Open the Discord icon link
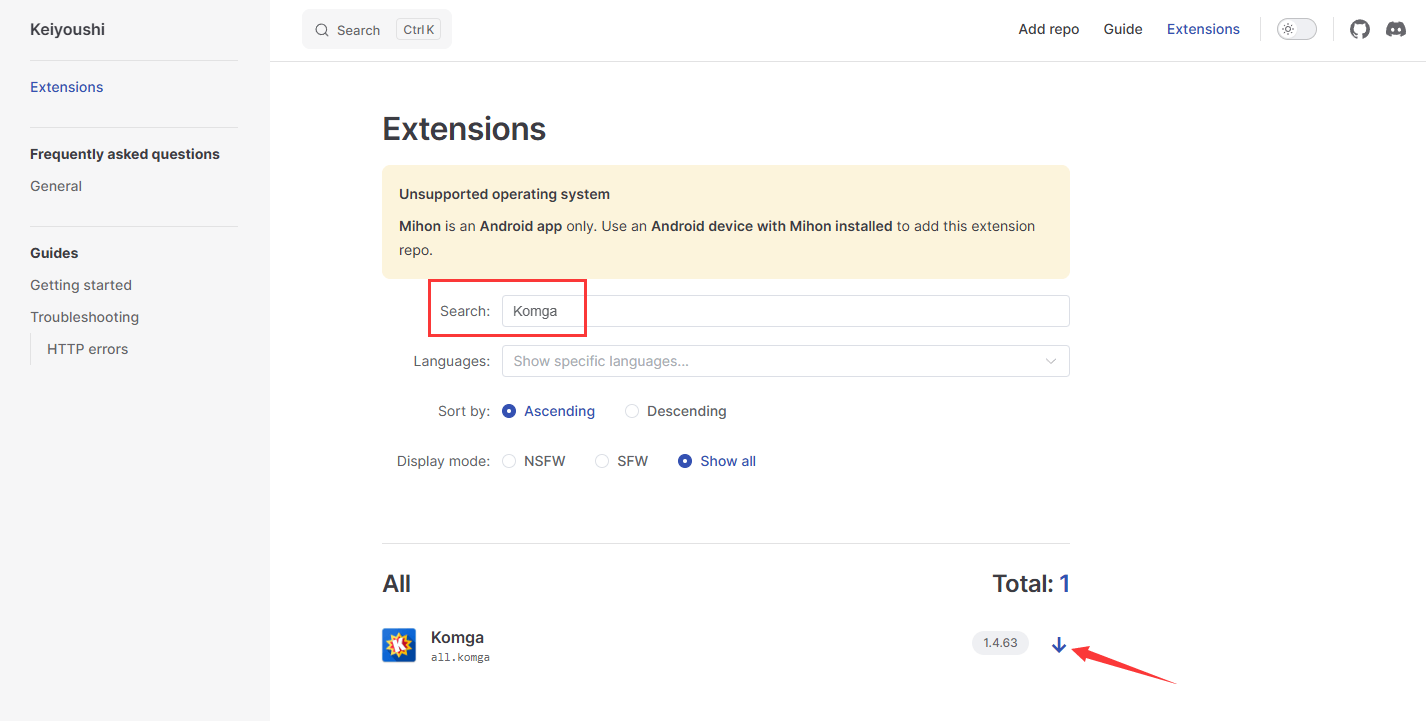This screenshot has width=1426, height=721. click(x=1395, y=30)
